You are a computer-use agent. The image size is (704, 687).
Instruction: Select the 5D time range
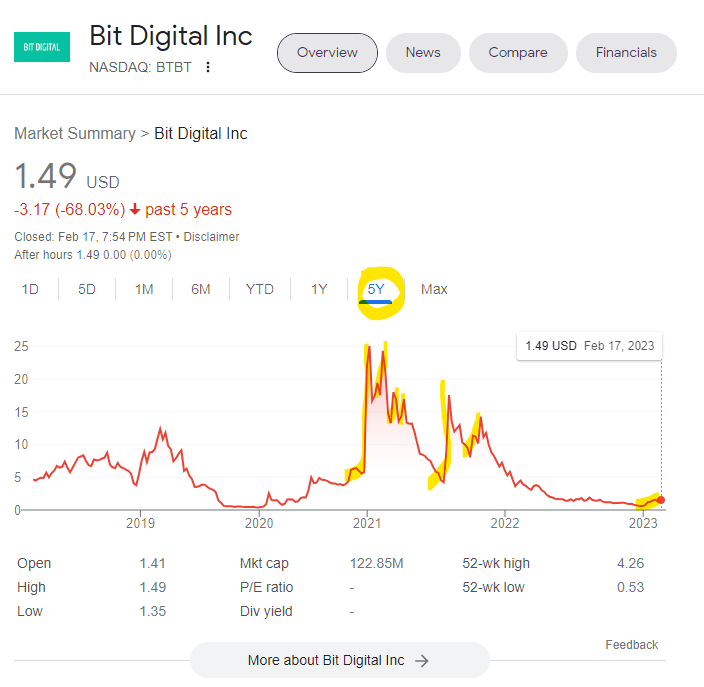pyautogui.click(x=87, y=289)
